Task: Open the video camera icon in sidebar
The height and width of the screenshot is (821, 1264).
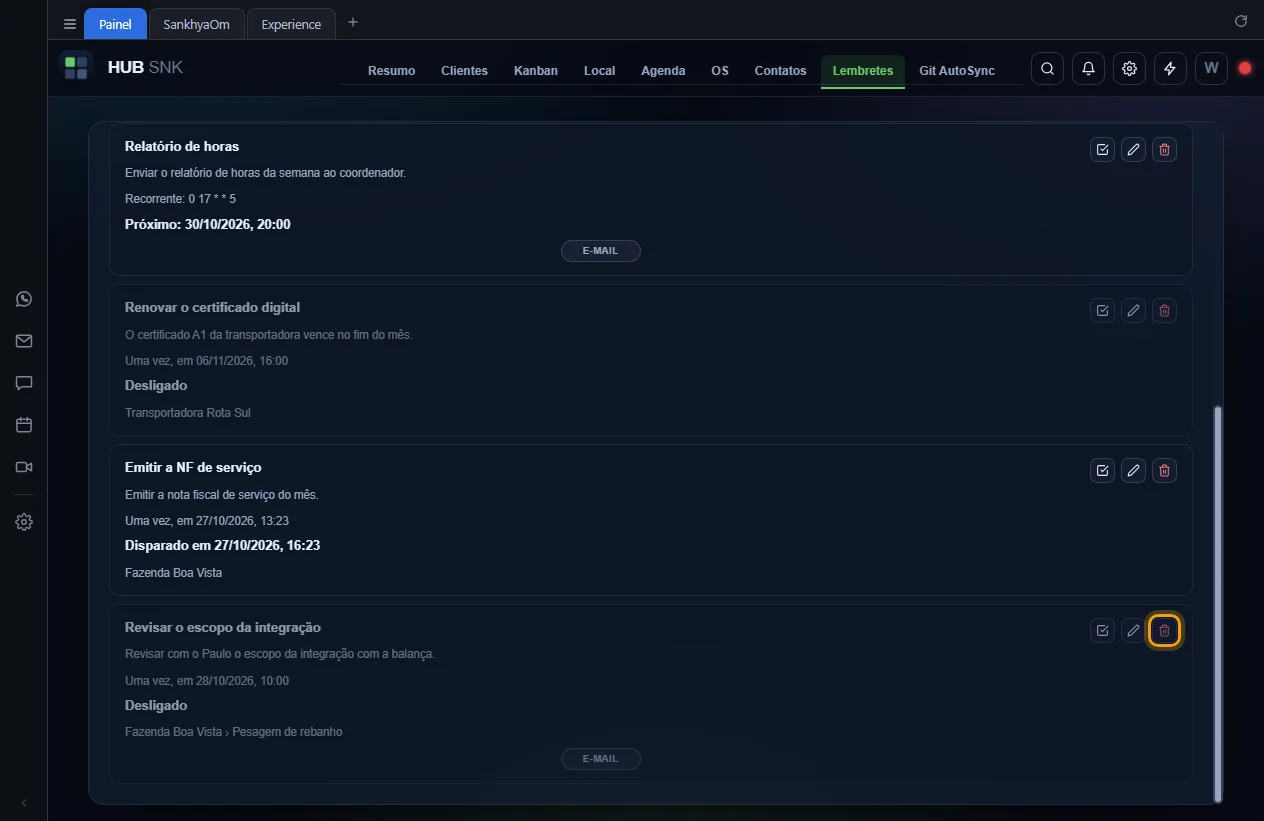Action: [24, 467]
